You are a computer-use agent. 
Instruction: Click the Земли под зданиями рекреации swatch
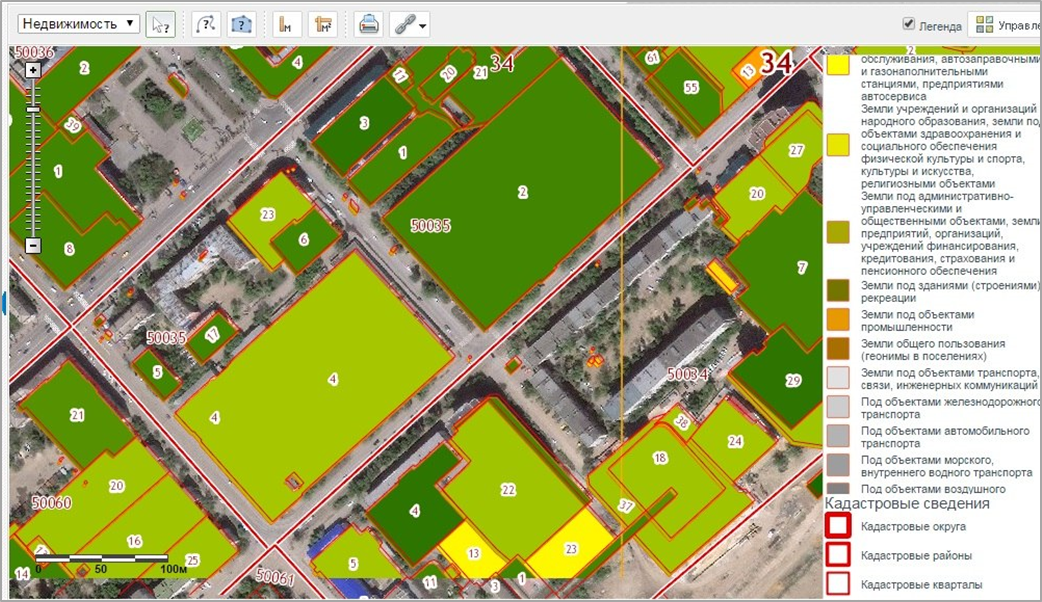coord(838,290)
